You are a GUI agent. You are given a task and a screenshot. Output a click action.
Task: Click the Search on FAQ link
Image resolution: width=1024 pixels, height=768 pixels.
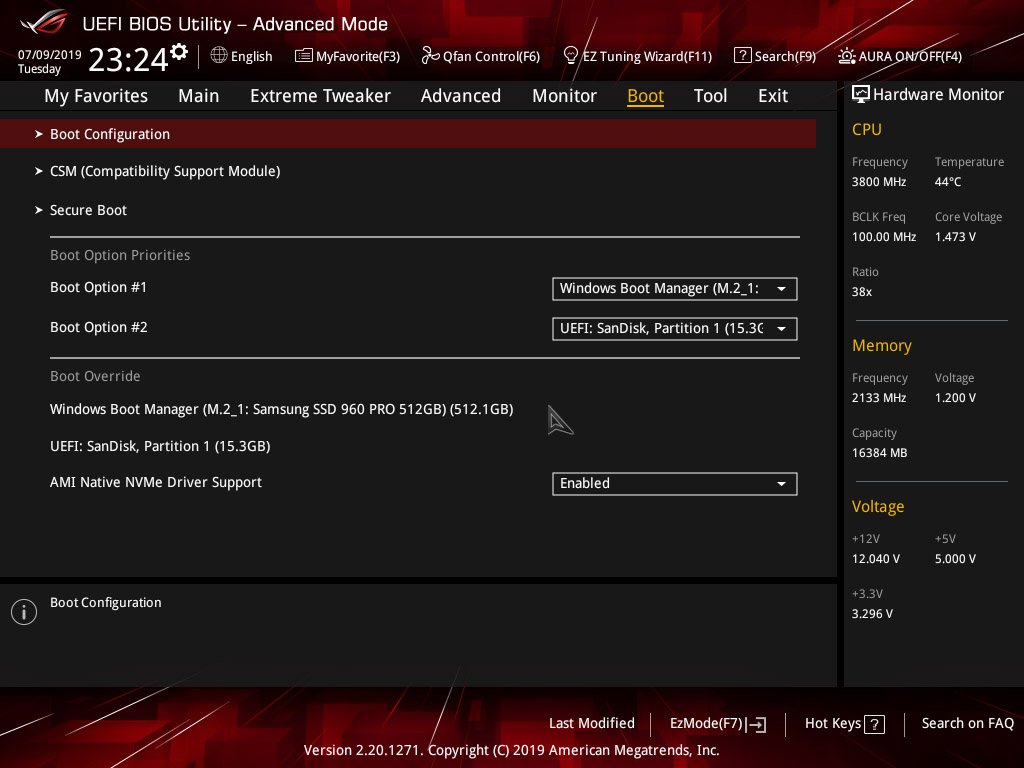tap(967, 723)
